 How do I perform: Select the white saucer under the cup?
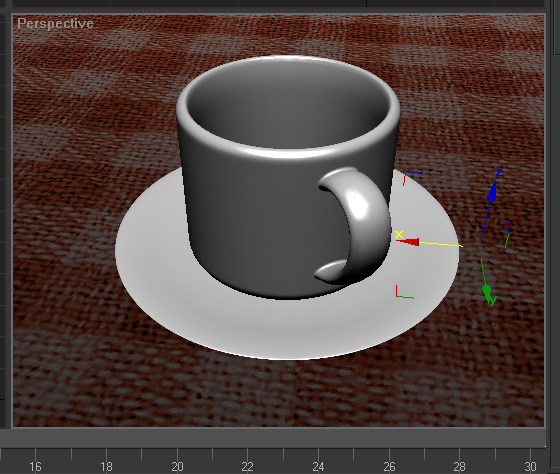(x=286, y=321)
